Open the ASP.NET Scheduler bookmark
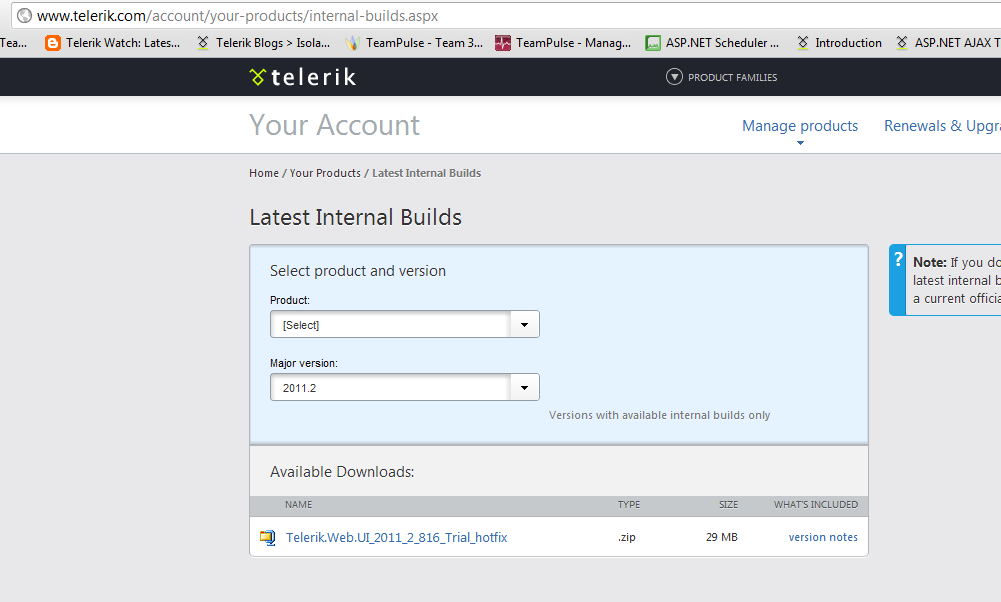The width and height of the screenshot is (1001, 602). point(712,43)
